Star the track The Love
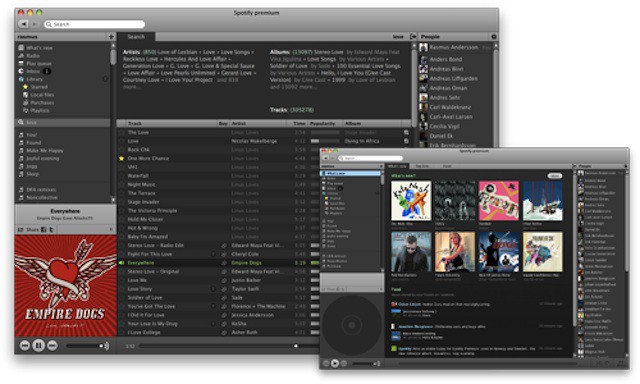This screenshot has height=384, width=640. [x=121, y=132]
